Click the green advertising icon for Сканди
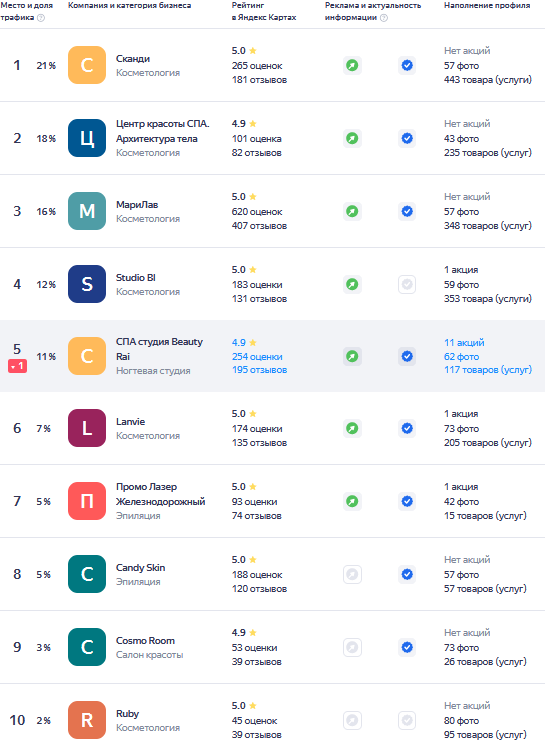The image size is (545, 750). tap(352, 66)
